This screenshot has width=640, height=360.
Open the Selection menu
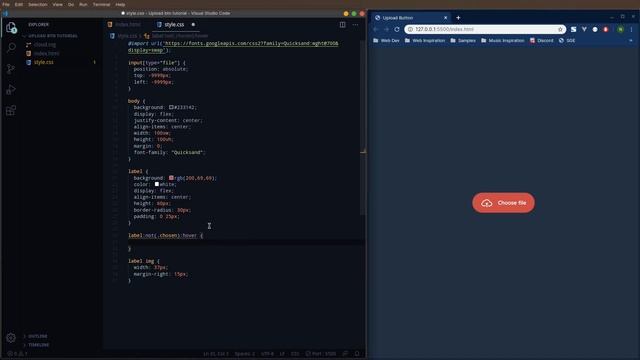pos(38,4)
